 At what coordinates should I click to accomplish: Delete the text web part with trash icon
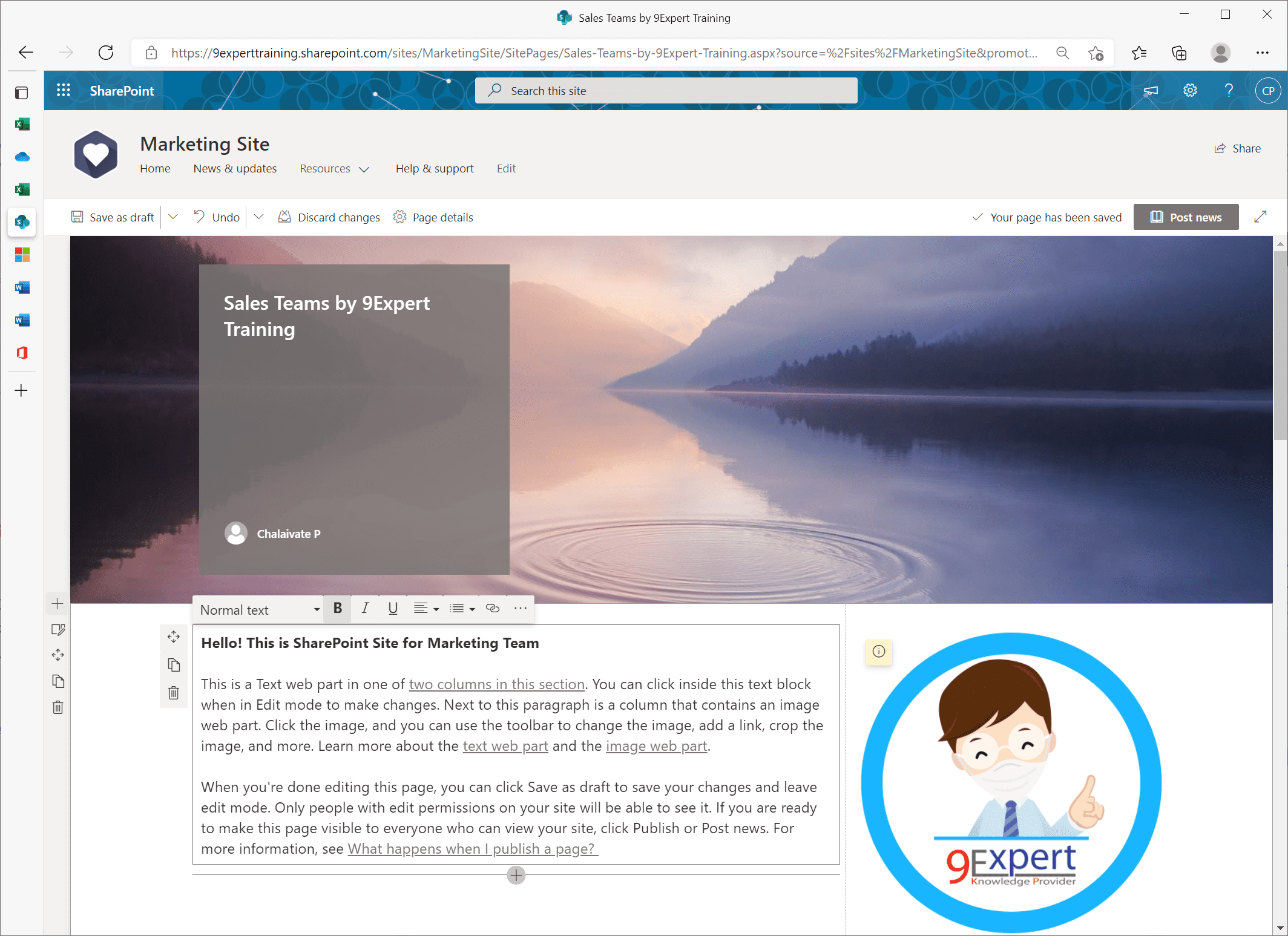tap(174, 693)
